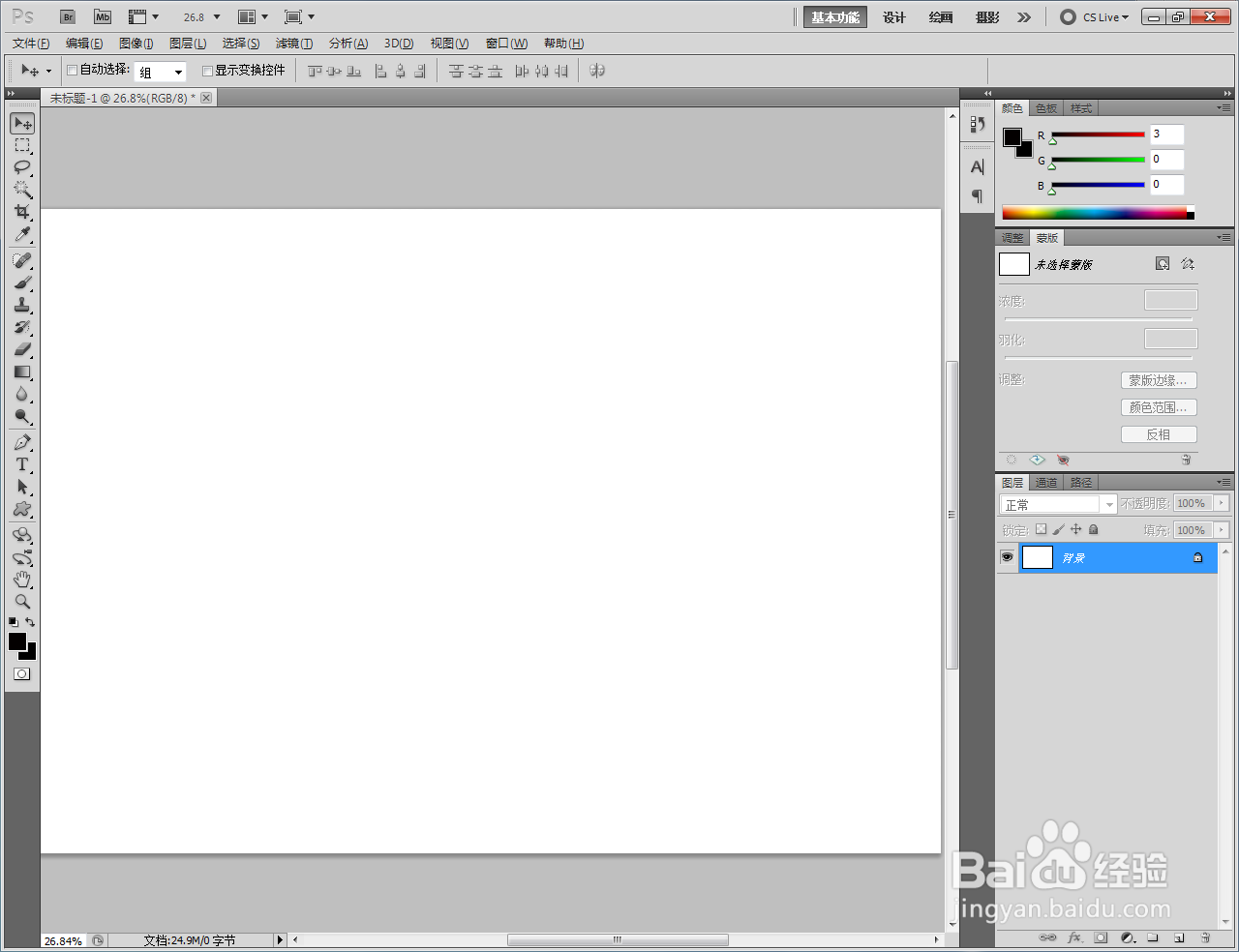Click the Invert mask button
This screenshot has width=1239, height=952.
pyautogui.click(x=1159, y=434)
